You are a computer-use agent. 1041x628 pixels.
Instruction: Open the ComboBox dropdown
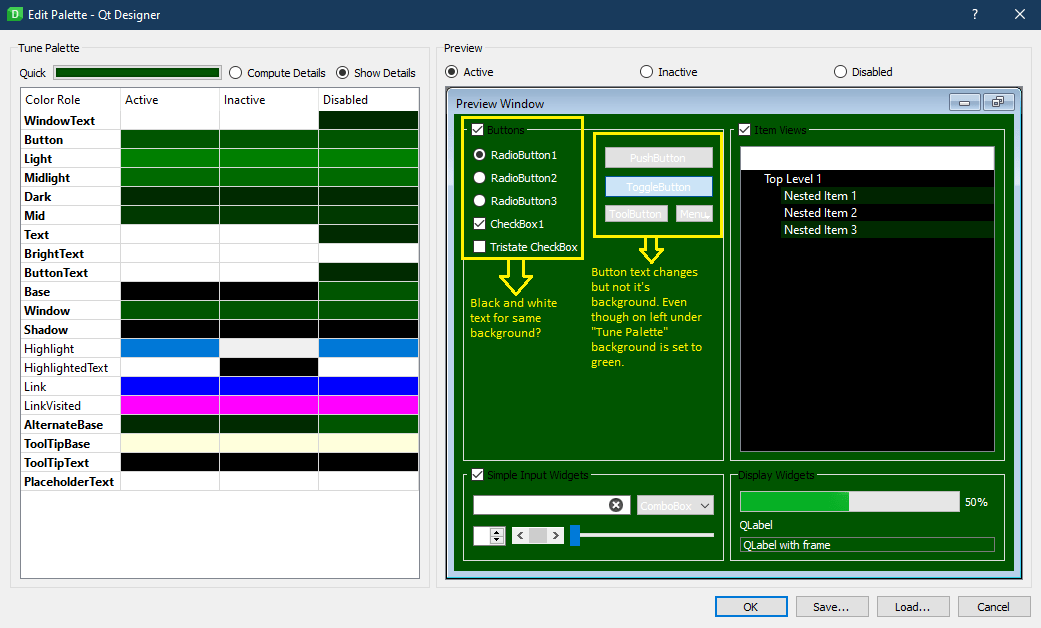point(675,505)
